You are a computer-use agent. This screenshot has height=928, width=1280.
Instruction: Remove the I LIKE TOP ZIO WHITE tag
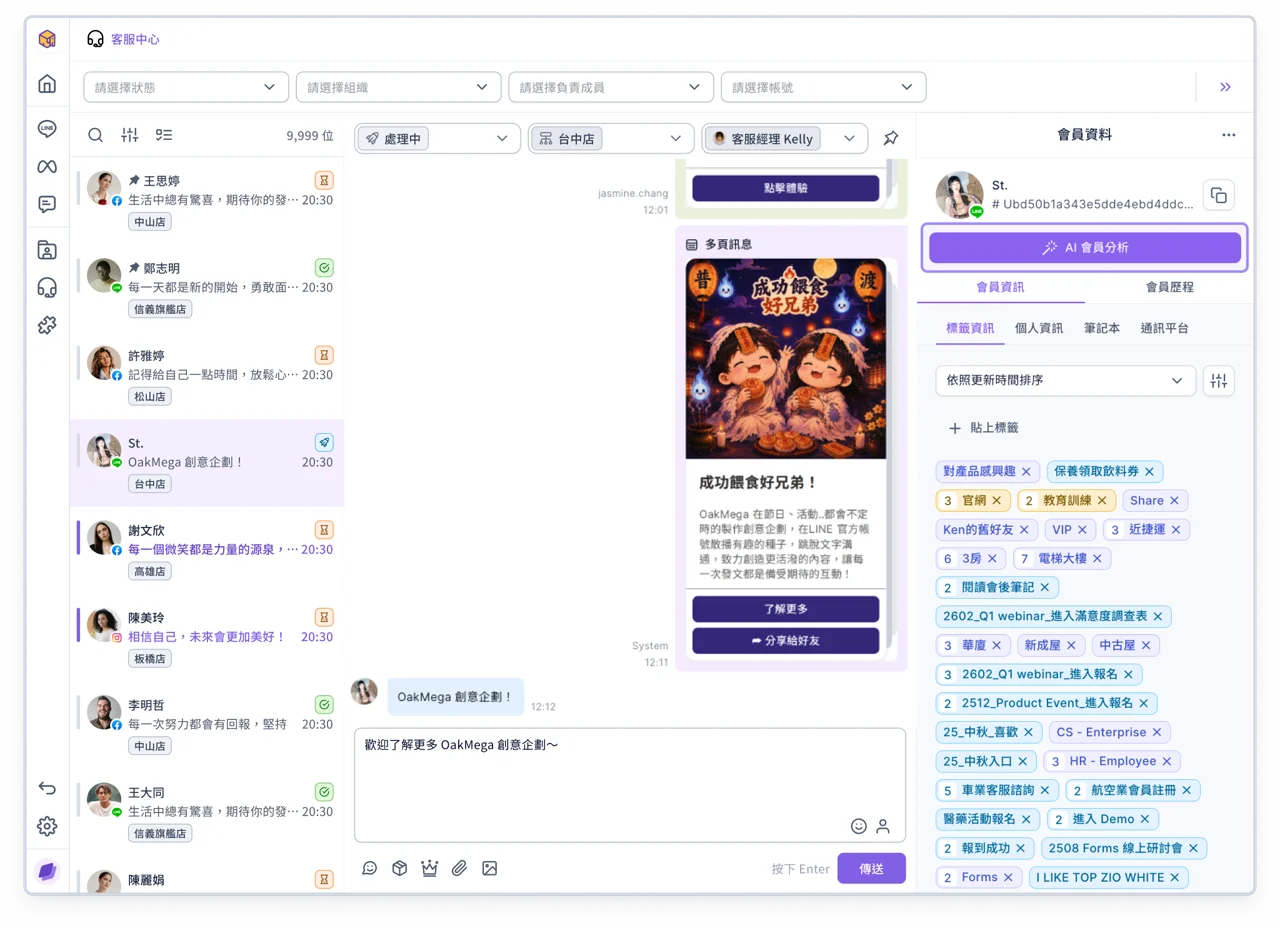point(1175,877)
